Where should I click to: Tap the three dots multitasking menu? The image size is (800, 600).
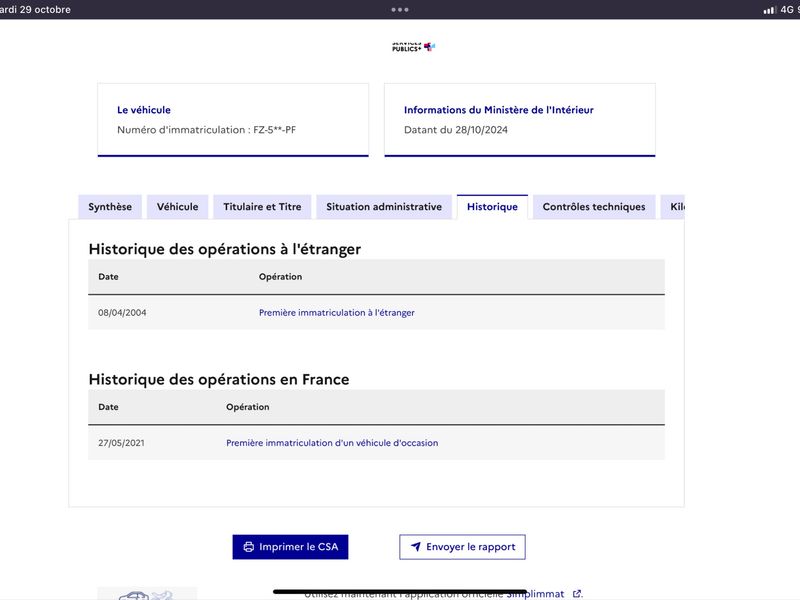[399, 9]
